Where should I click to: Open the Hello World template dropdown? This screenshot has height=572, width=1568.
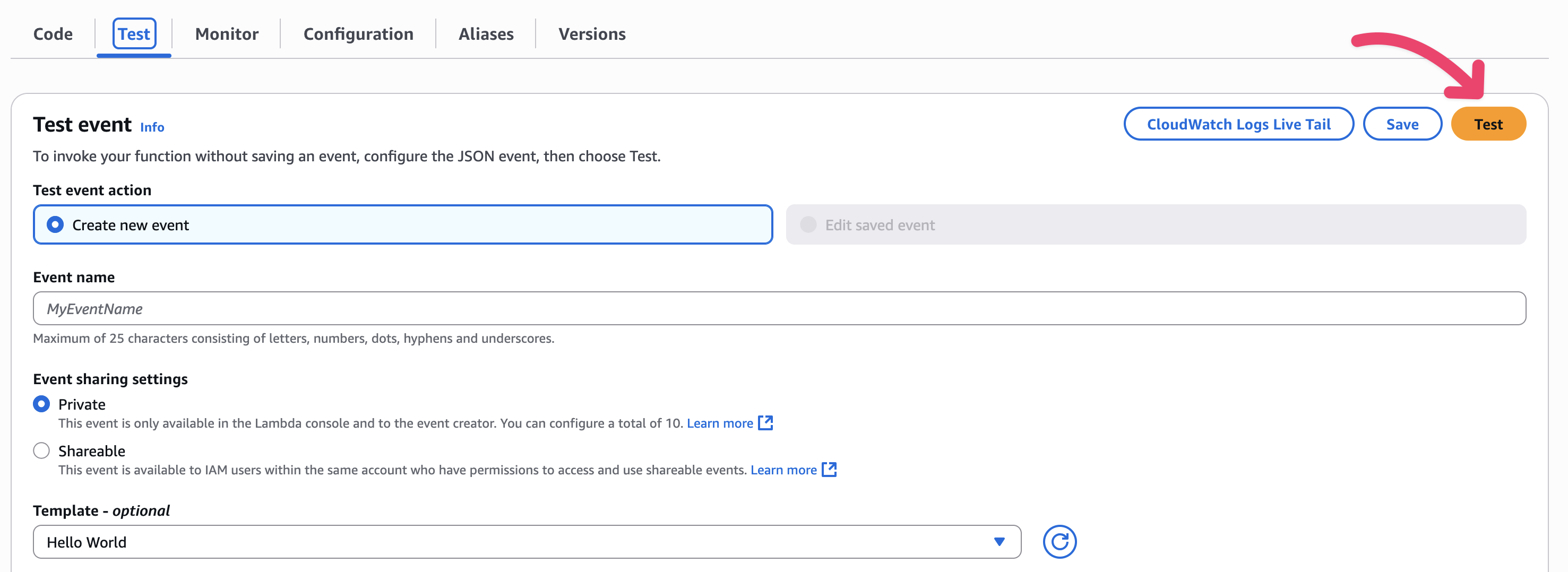tap(527, 542)
